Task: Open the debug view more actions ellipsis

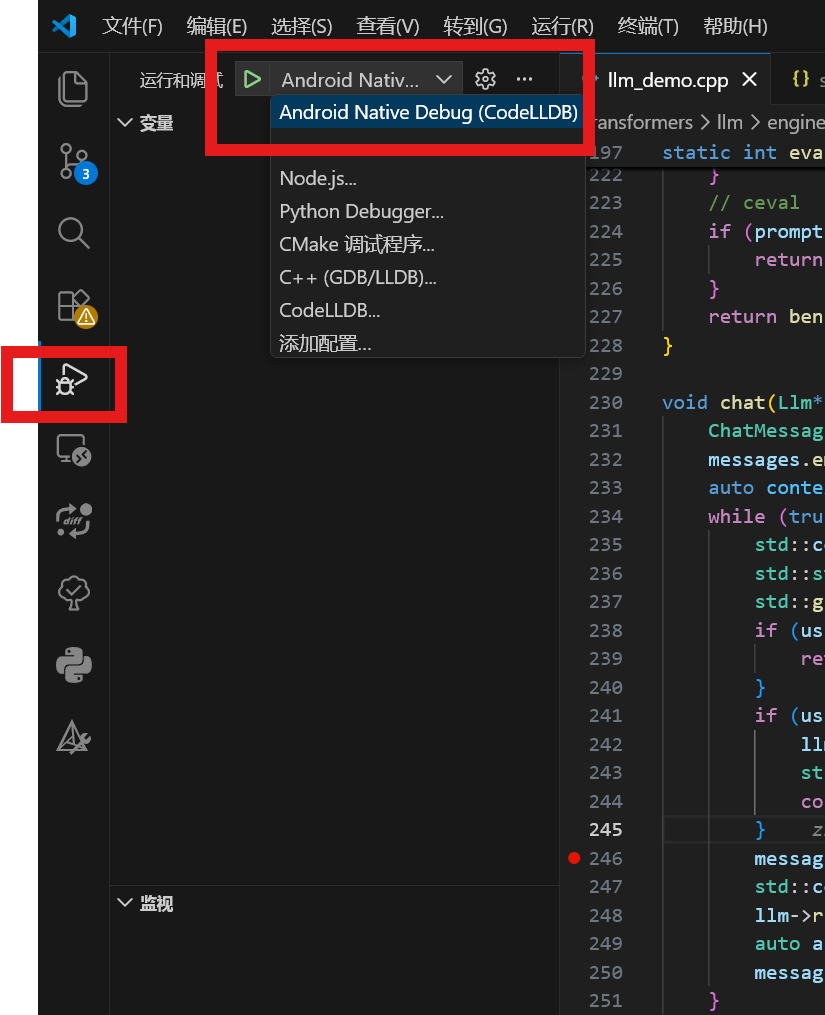Action: click(x=524, y=79)
